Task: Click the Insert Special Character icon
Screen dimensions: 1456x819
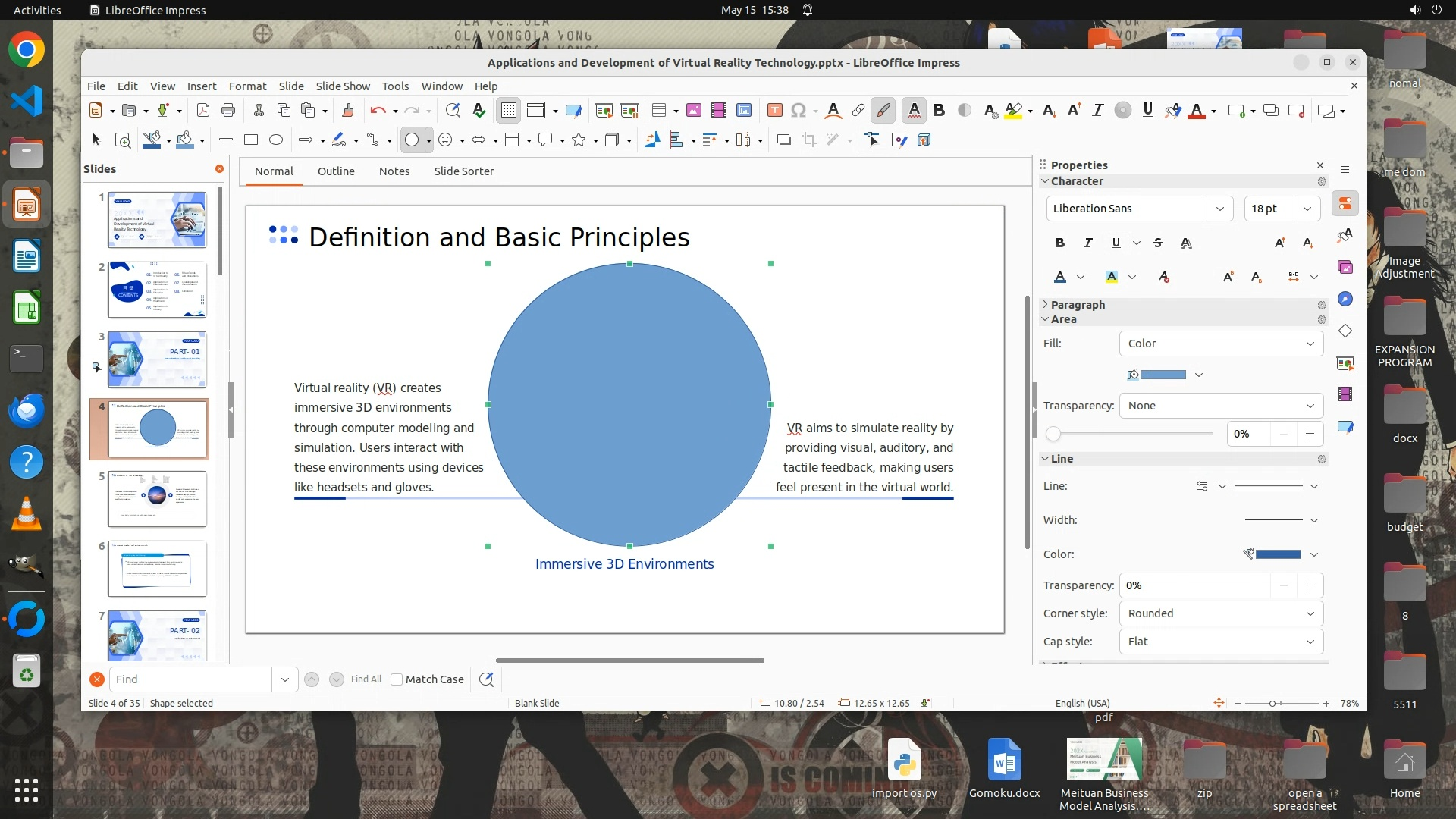Action: pos(798,111)
